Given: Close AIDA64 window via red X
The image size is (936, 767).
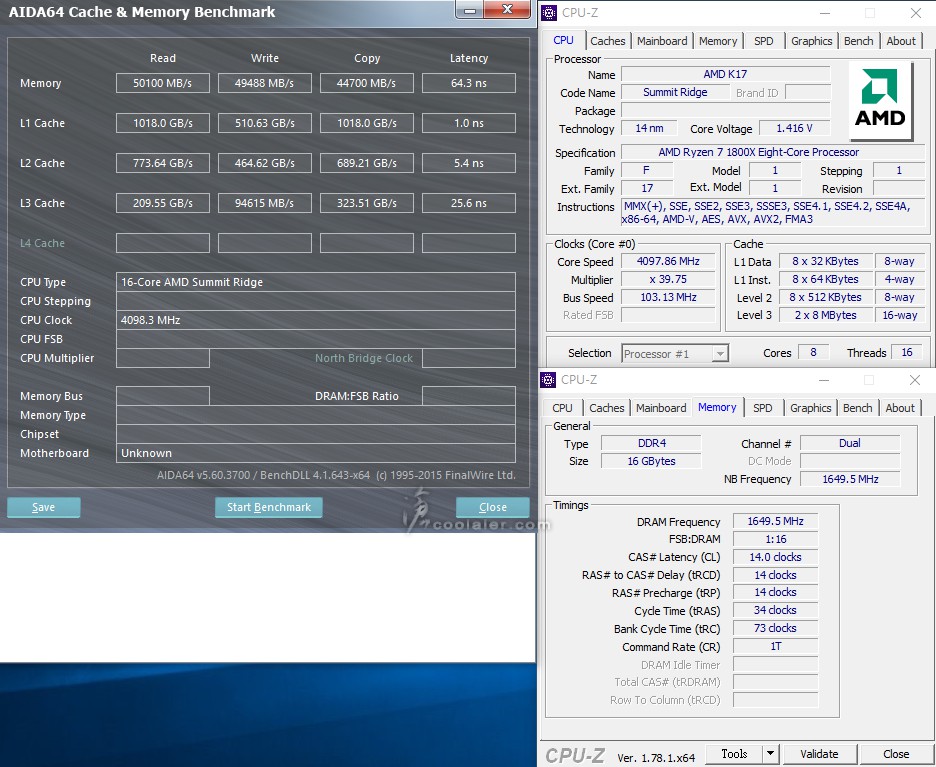Looking at the screenshot, I should pyautogui.click(x=507, y=10).
